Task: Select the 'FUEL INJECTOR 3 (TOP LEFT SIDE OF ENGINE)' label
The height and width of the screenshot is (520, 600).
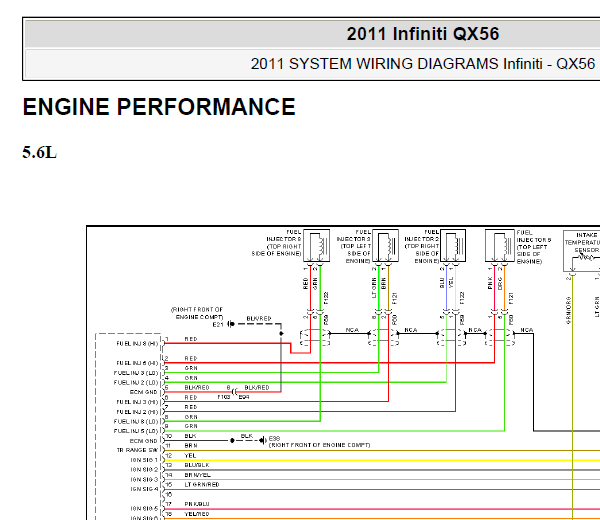Action: 354,246
